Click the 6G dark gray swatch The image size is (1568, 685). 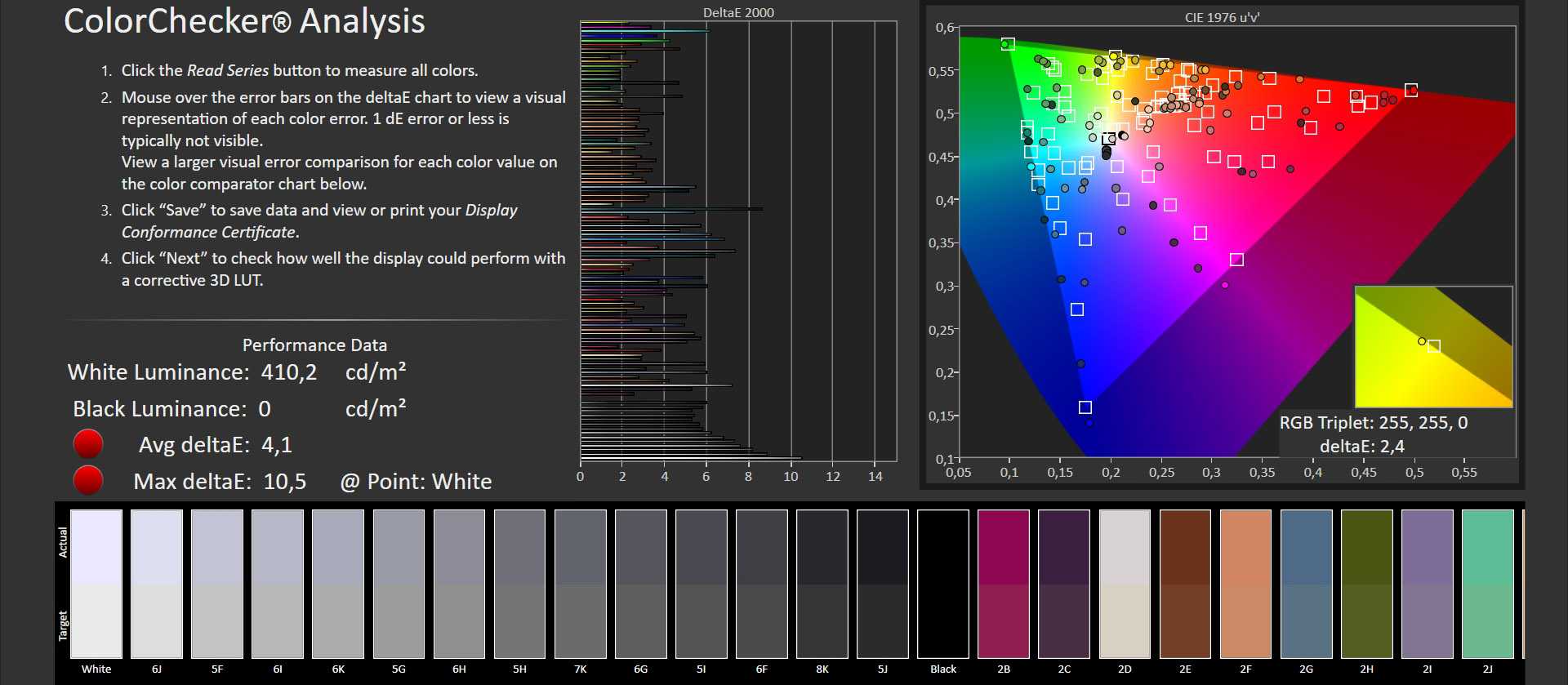(641, 584)
